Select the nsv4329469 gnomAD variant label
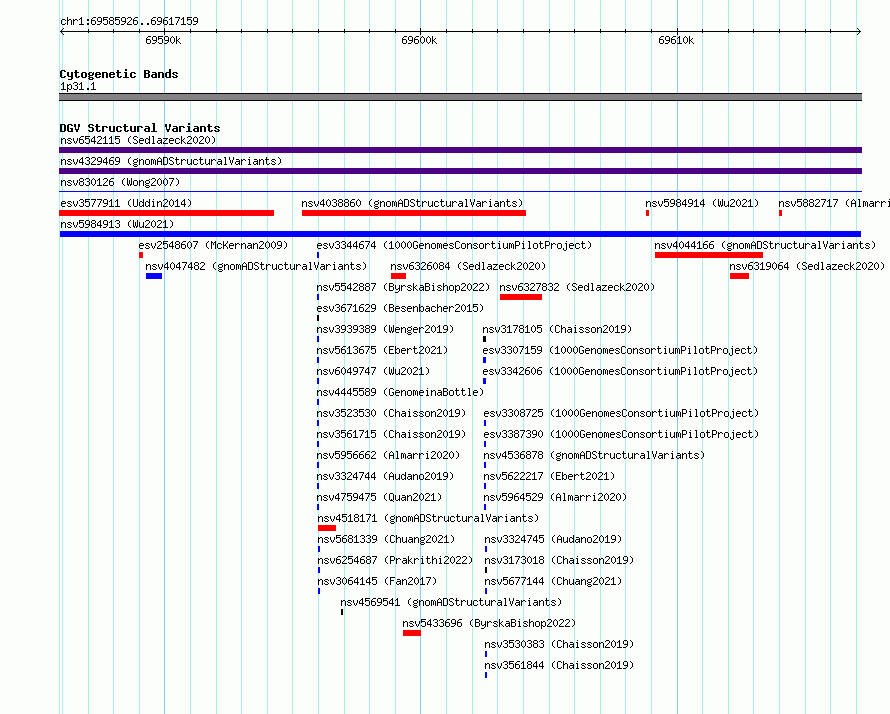Screen dimensions: 890x714 click(x=171, y=161)
